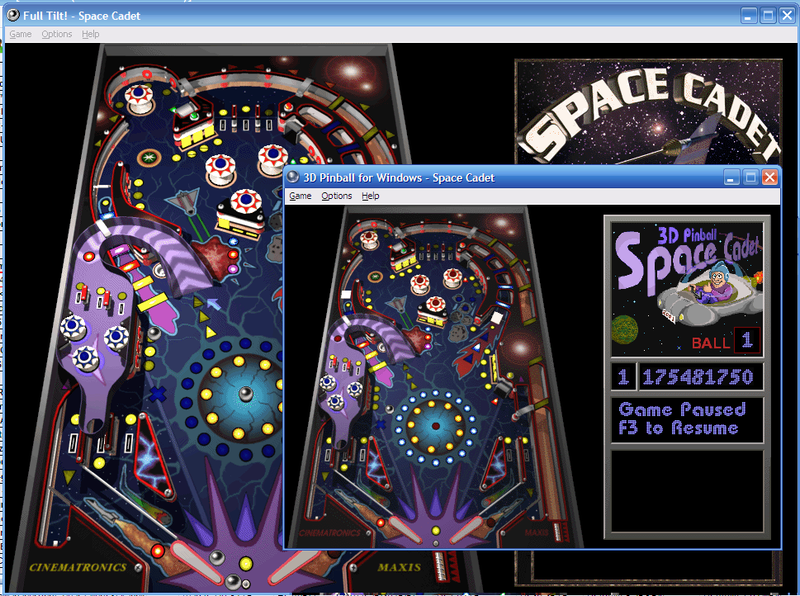The image size is (800, 596).
Task: Maximize the Full Tilt Space Cadet window
Action: (768, 16)
